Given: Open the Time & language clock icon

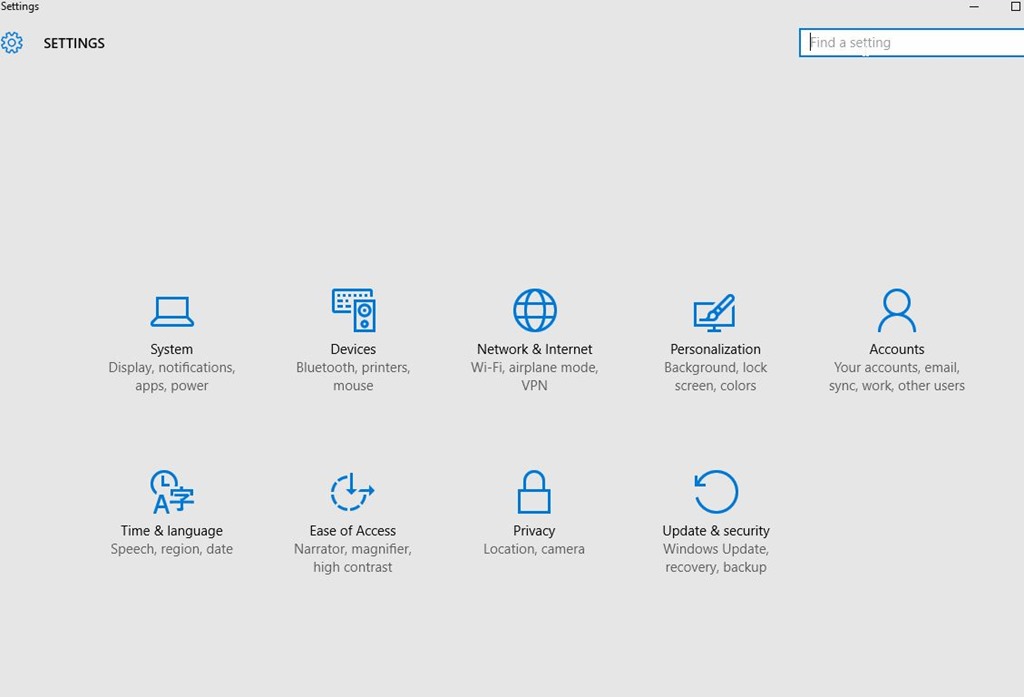Looking at the screenshot, I should click(x=171, y=492).
